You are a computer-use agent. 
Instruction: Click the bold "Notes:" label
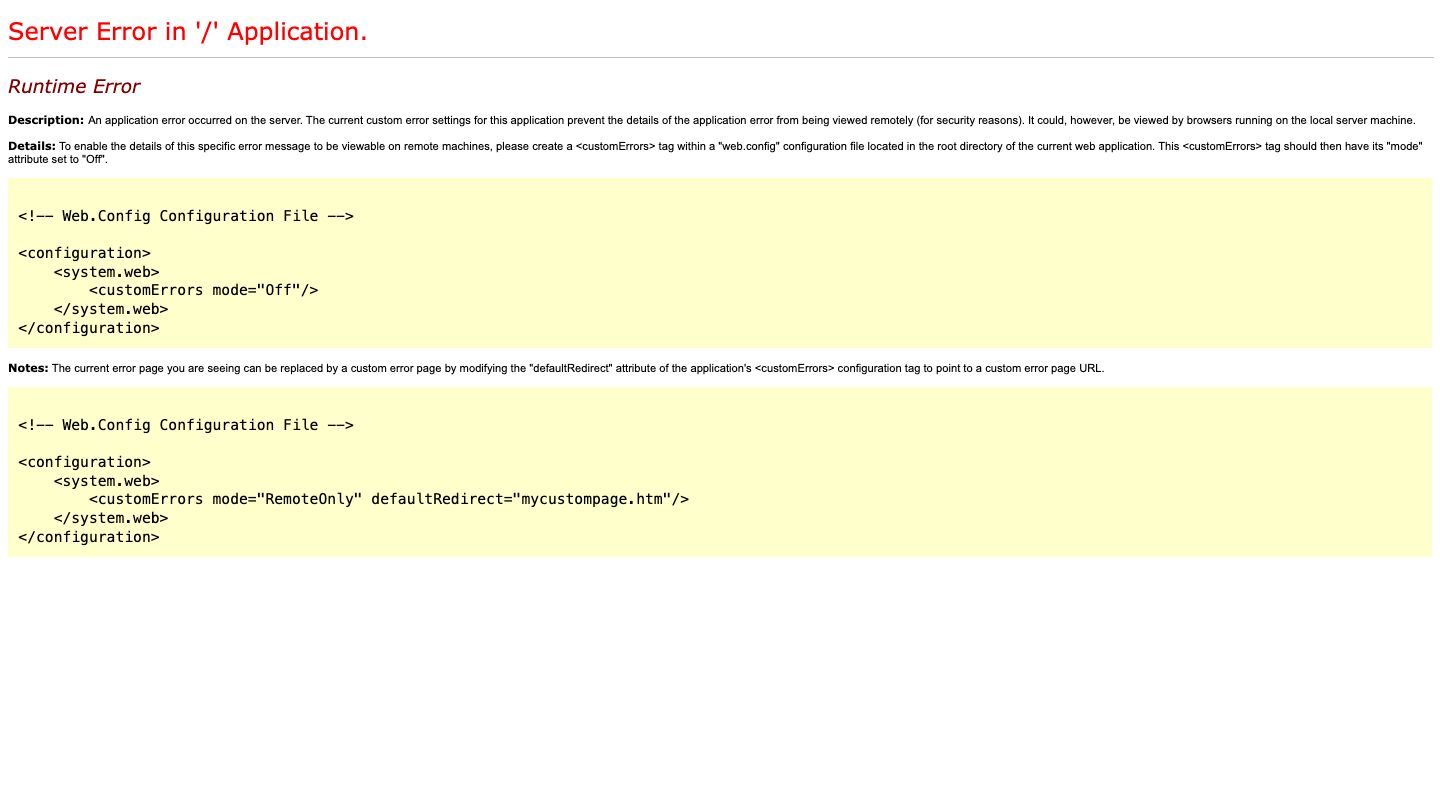click(28, 368)
